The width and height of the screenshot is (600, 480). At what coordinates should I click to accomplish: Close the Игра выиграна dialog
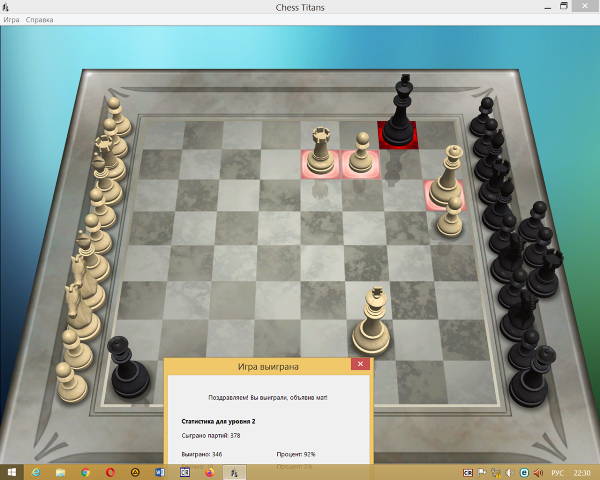point(360,366)
